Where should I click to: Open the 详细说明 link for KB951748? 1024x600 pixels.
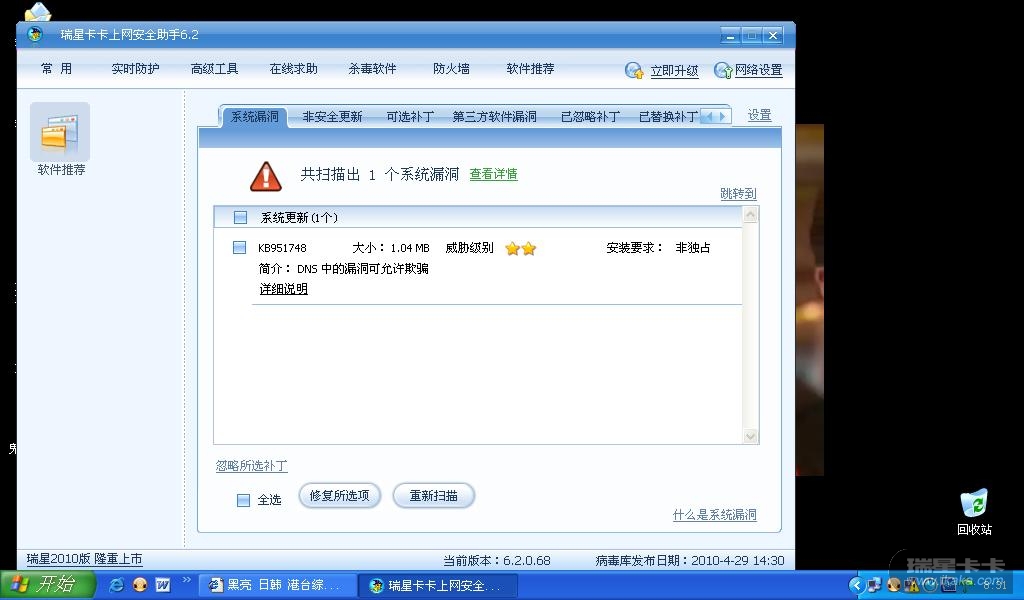tap(283, 289)
